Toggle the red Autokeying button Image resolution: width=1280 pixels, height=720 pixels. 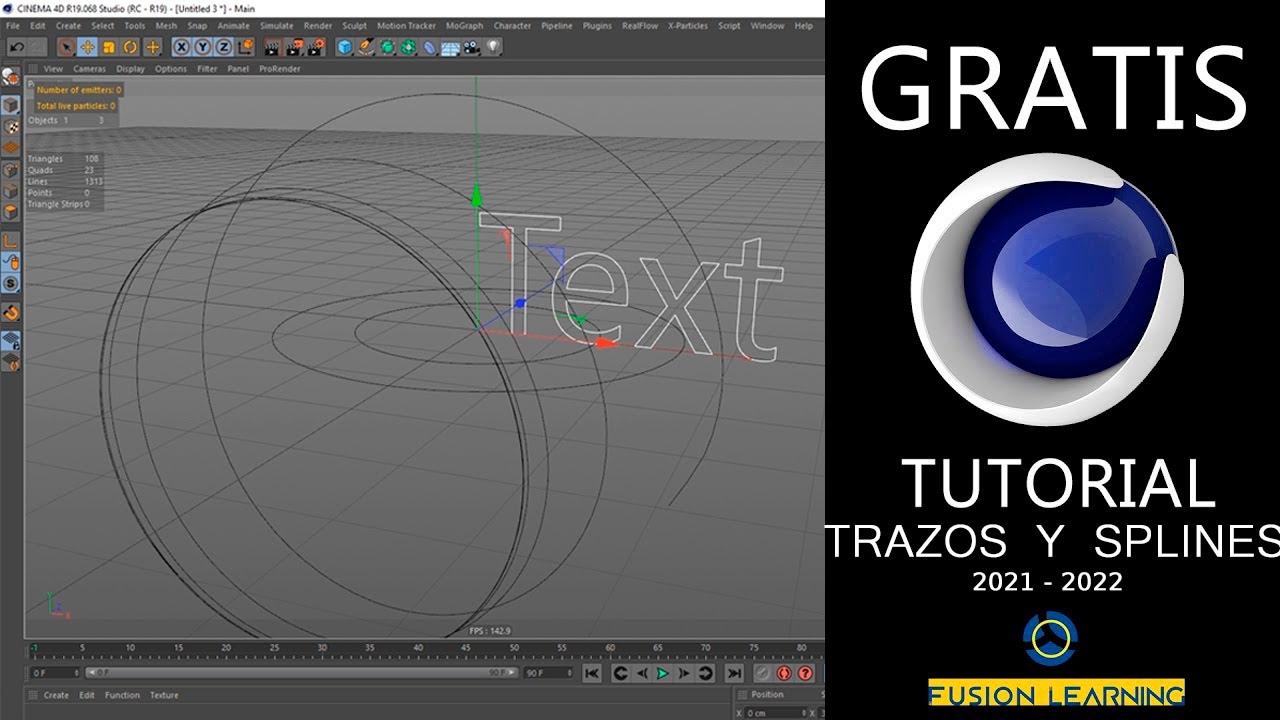[x=784, y=673]
